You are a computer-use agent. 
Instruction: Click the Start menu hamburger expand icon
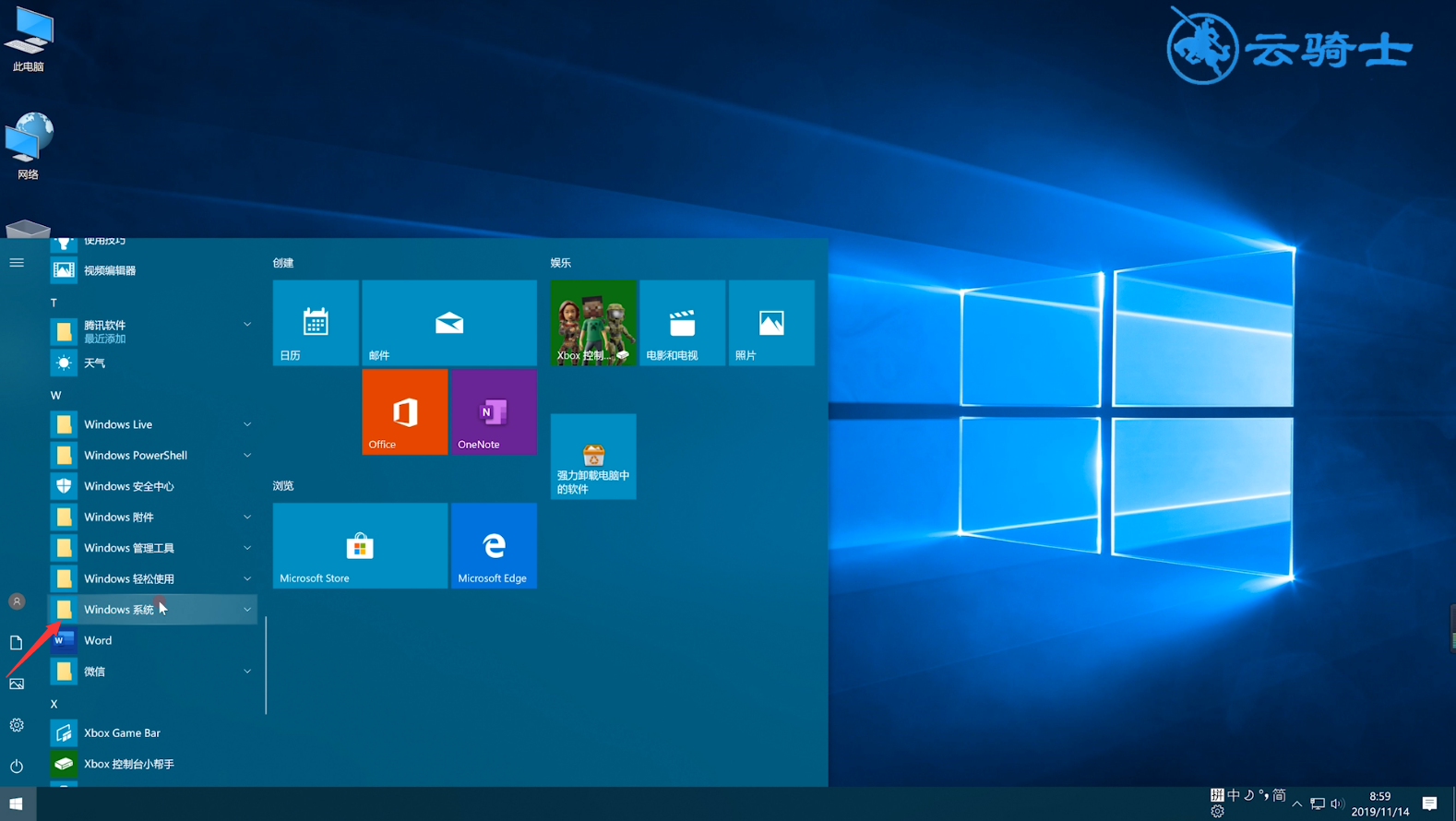17,263
